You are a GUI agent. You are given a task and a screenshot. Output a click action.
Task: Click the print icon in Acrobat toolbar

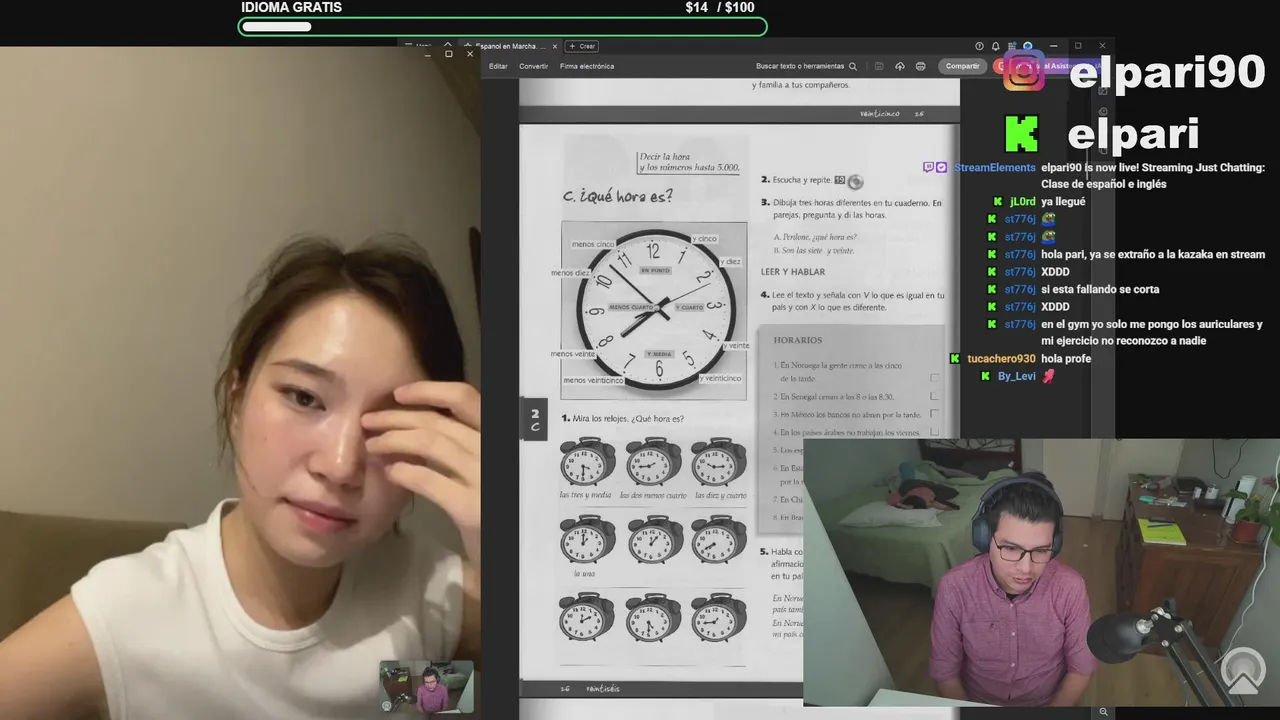(921, 66)
